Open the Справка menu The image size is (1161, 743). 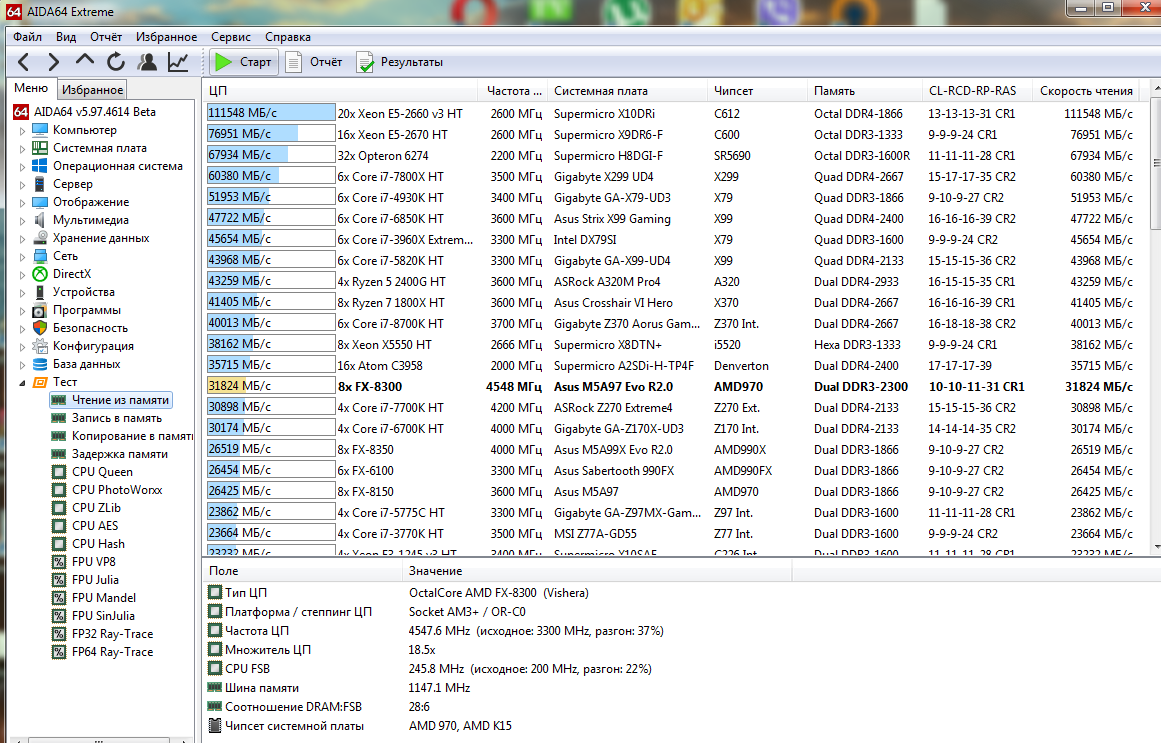pos(288,37)
